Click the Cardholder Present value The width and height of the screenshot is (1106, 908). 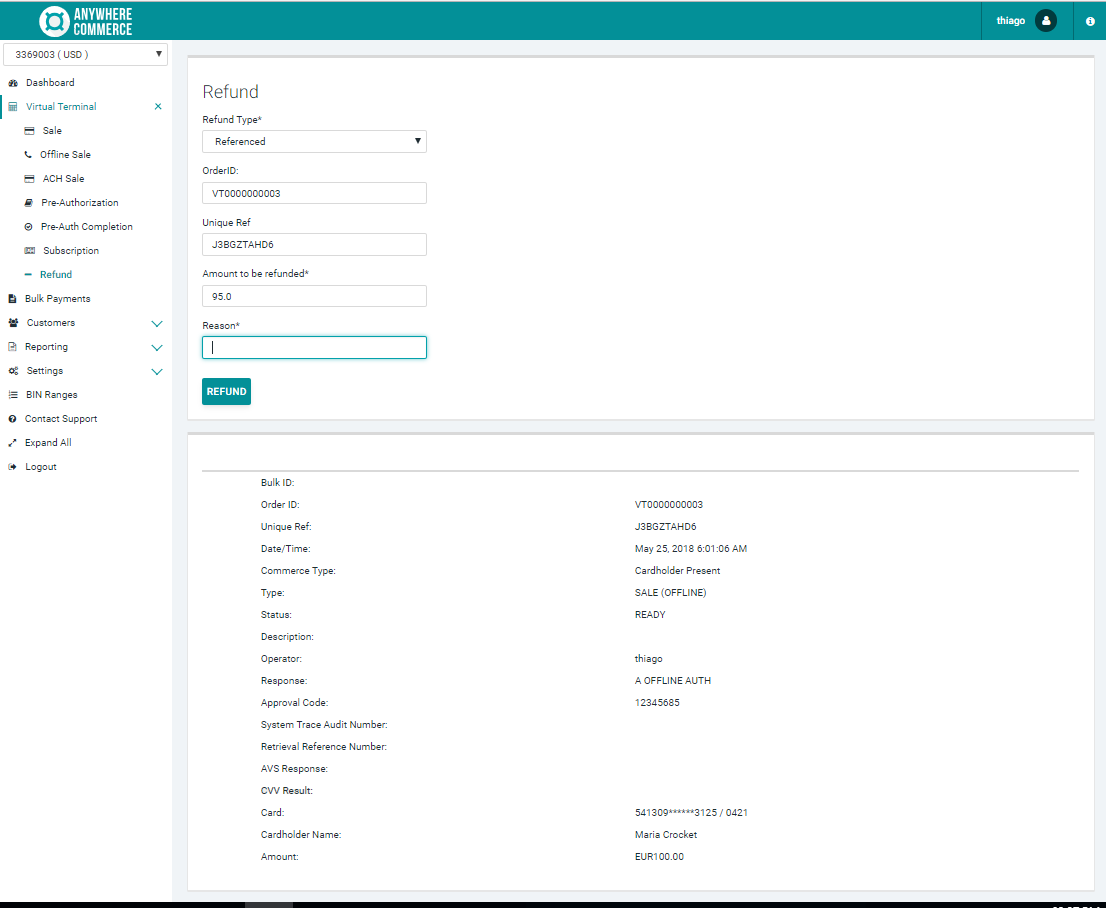(677, 570)
